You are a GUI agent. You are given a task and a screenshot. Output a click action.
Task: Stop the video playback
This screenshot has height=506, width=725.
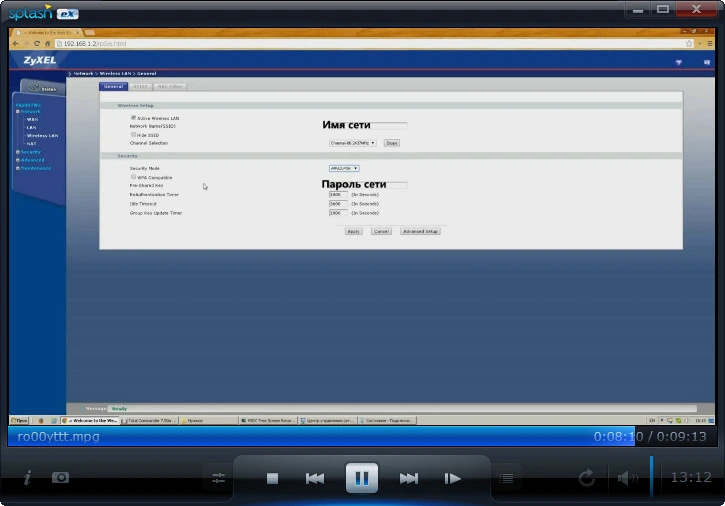[272, 478]
